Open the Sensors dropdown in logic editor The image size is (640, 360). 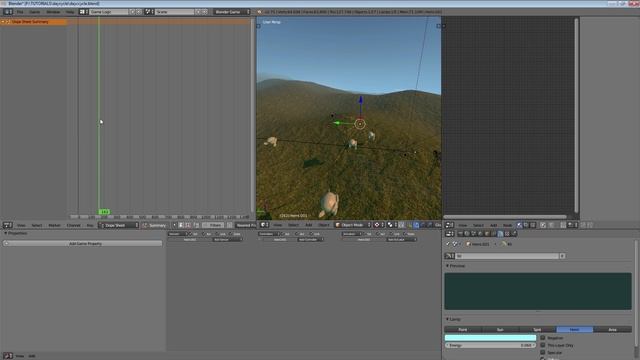(178, 234)
